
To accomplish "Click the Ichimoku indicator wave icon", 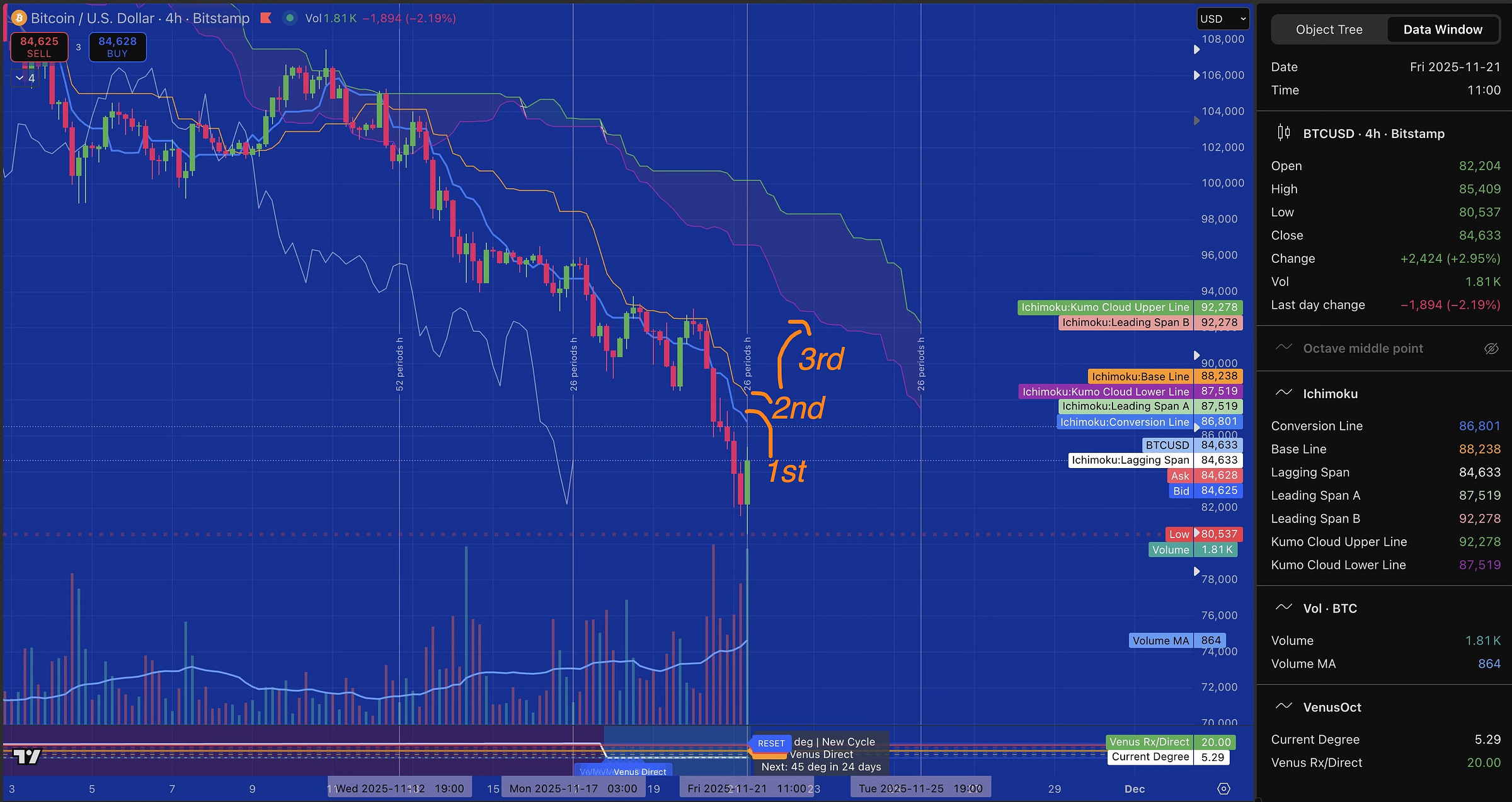I will click(1283, 393).
